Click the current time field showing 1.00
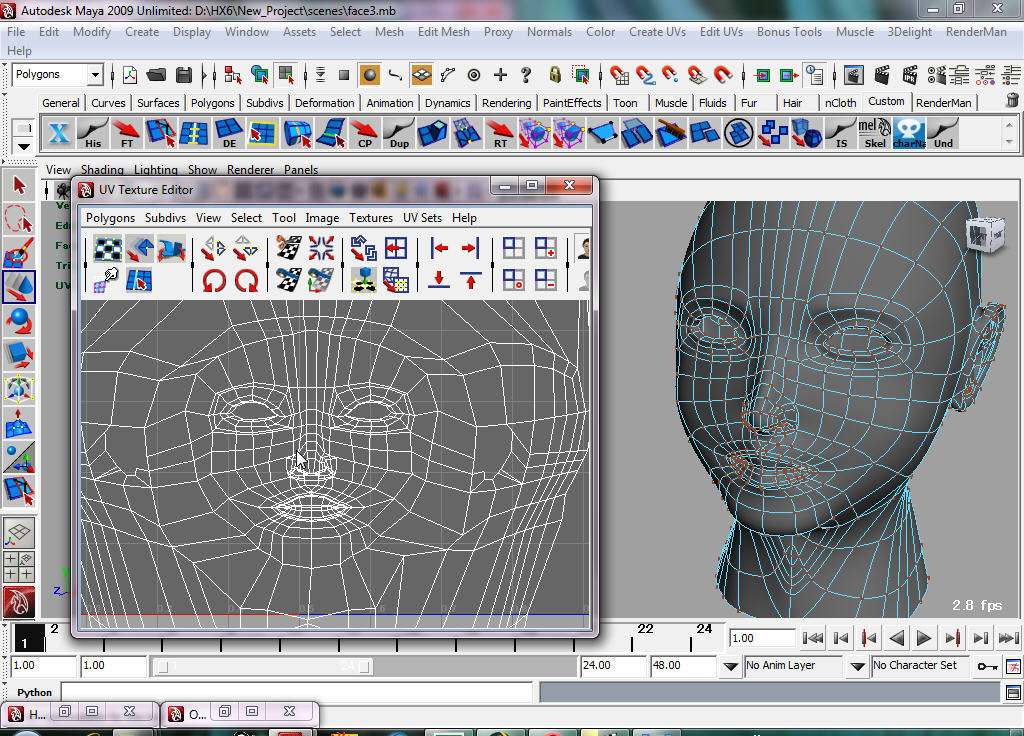Screen dimensions: 1024x736 [762, 638]
